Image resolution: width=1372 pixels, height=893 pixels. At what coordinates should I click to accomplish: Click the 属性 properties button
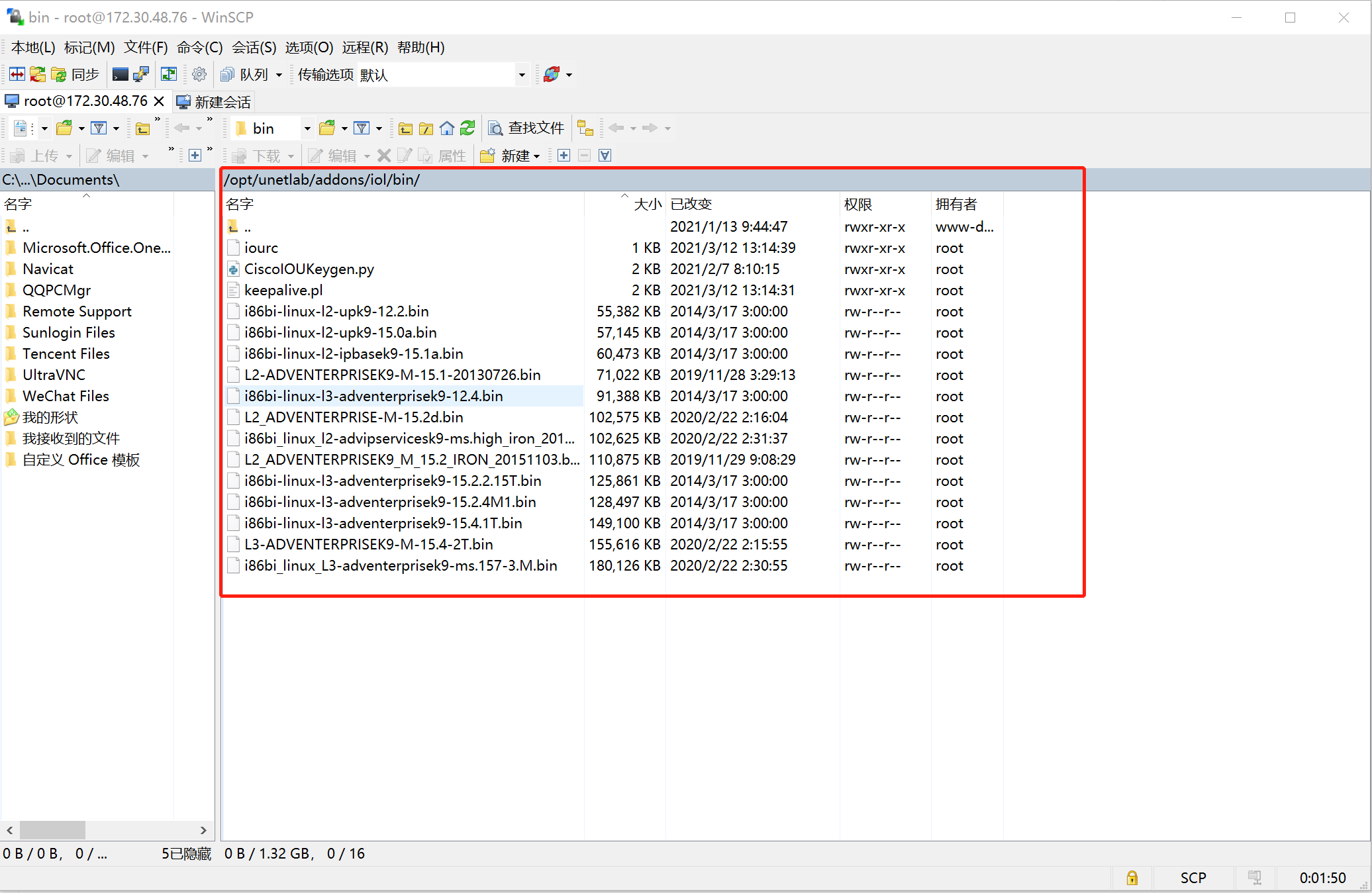[x=442, y=156]
